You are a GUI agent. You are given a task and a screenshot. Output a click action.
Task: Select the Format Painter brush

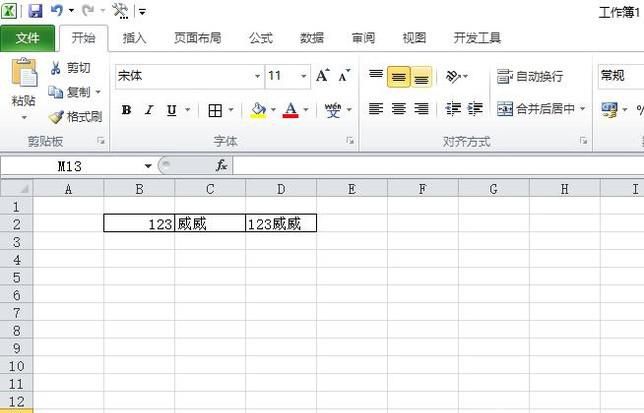pos(56,117)
